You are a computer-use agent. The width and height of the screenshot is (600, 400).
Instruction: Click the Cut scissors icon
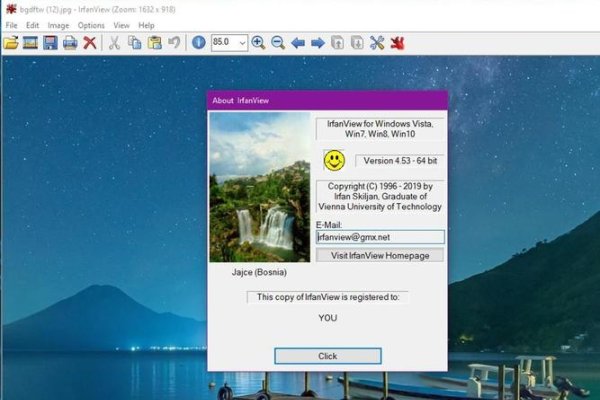tap(114, 43)
